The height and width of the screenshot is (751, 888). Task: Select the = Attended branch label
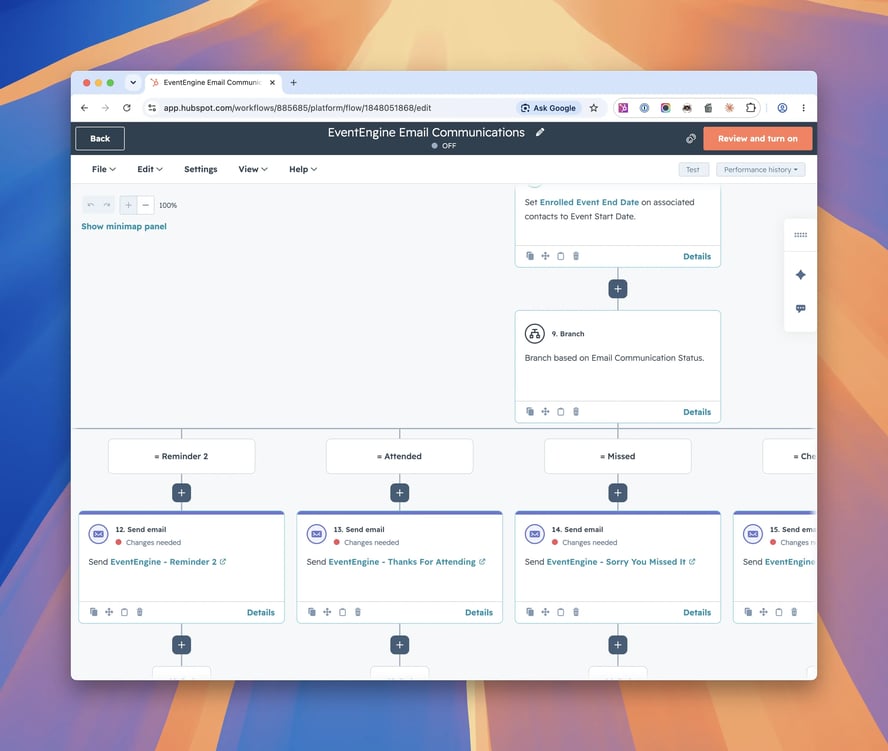point(400,456)
